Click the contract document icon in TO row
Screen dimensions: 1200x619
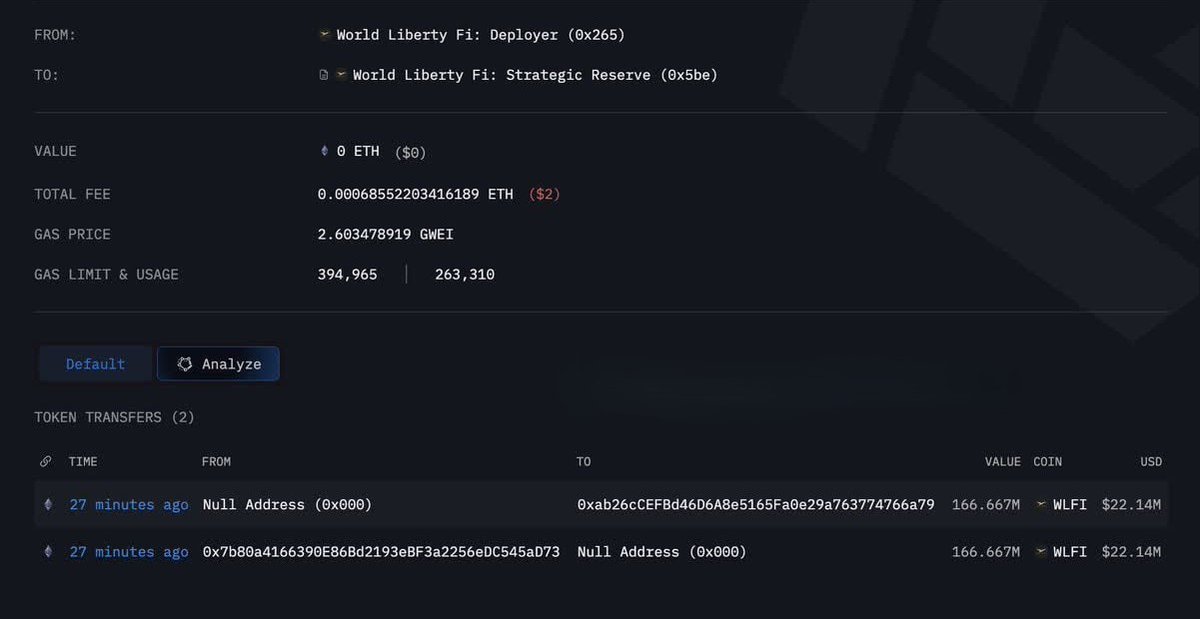pos(323,75)
